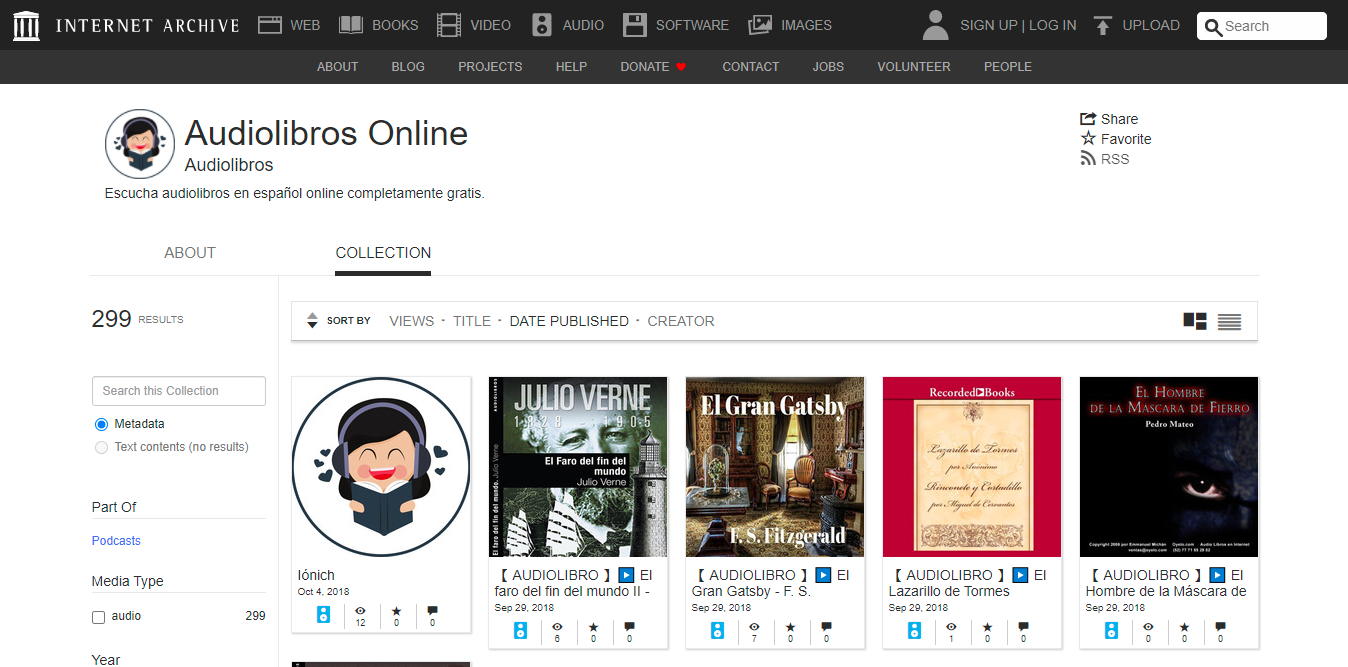Open the Iónich item thumbnail
Viewport: 1348px width, 667px height.
[x=381, y=467]
